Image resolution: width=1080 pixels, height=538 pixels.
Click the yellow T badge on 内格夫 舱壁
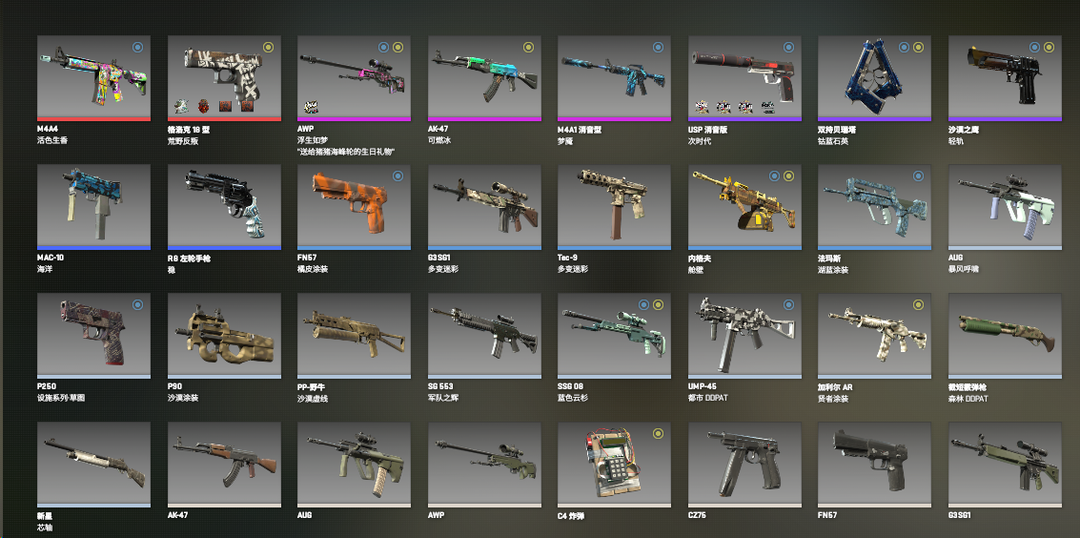point(788,176)
